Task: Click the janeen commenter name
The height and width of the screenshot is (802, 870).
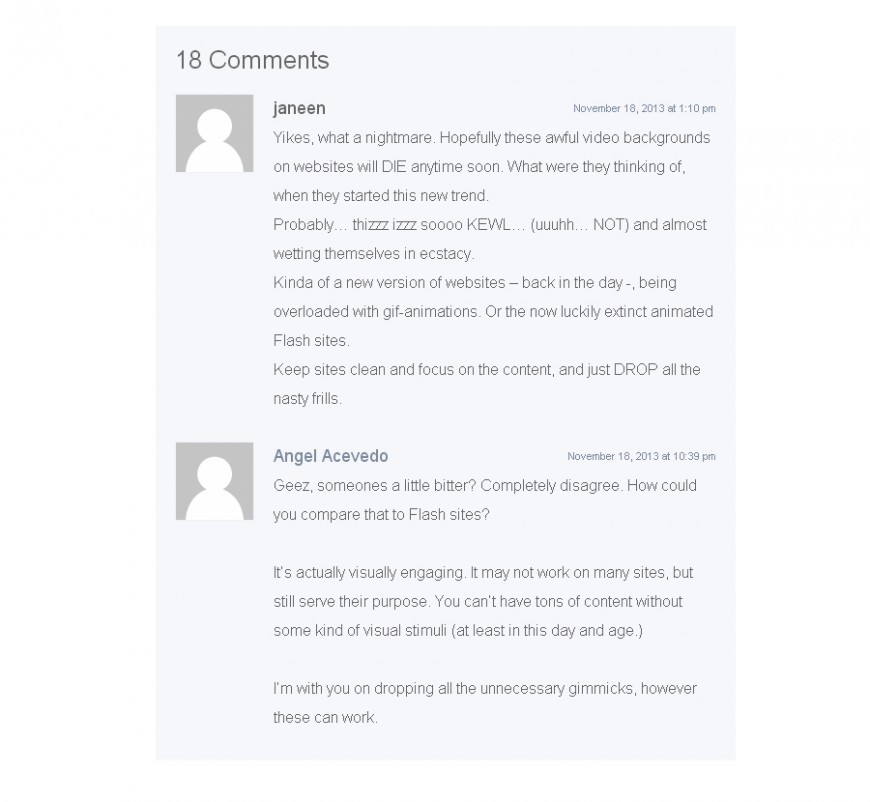Action: click(299, 108)
